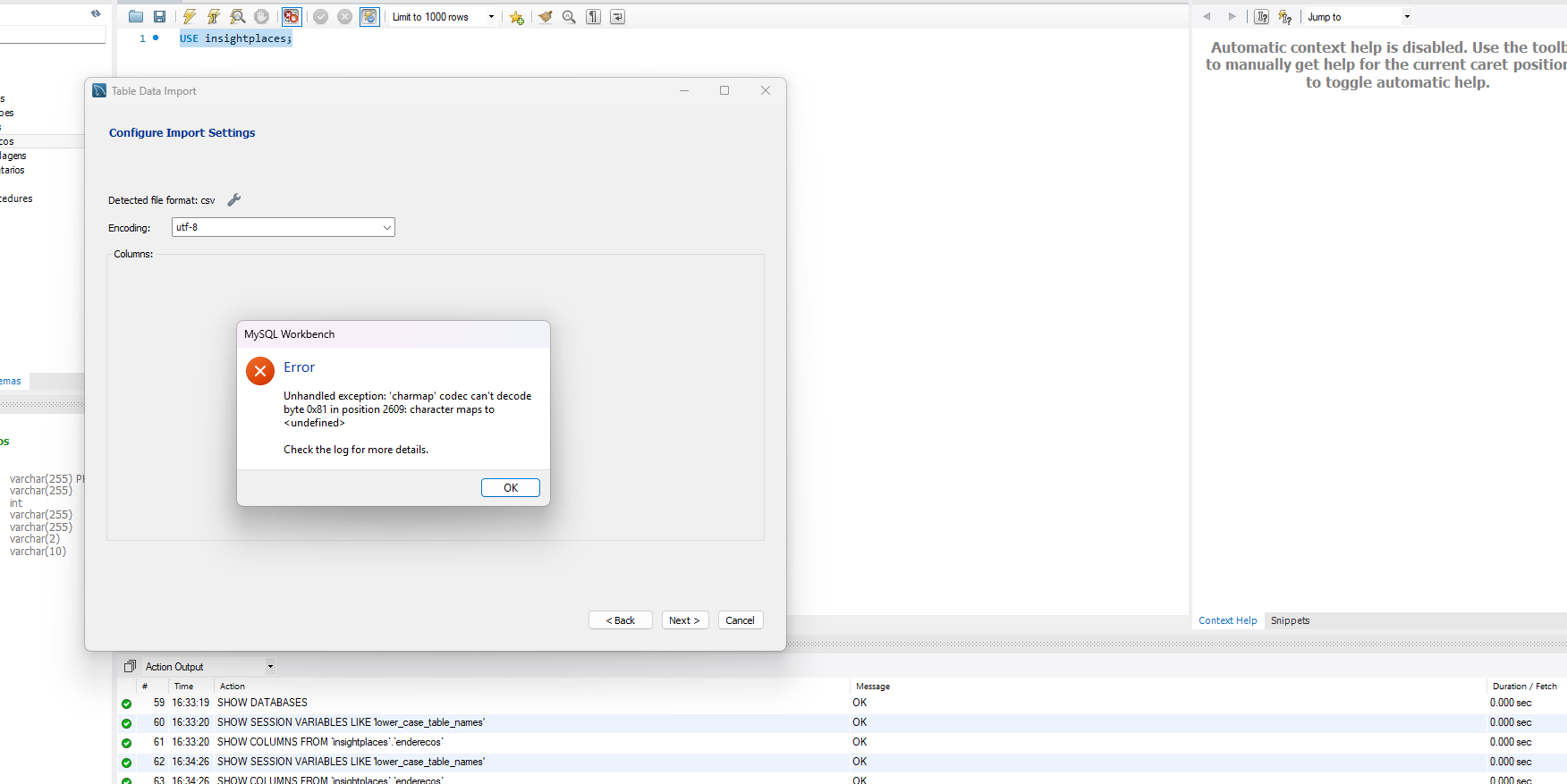Toggle invisible characters with the pilcrow icon
Image resolution: width=1567 pixels, height=784 pixels.
tap(593, 17)
